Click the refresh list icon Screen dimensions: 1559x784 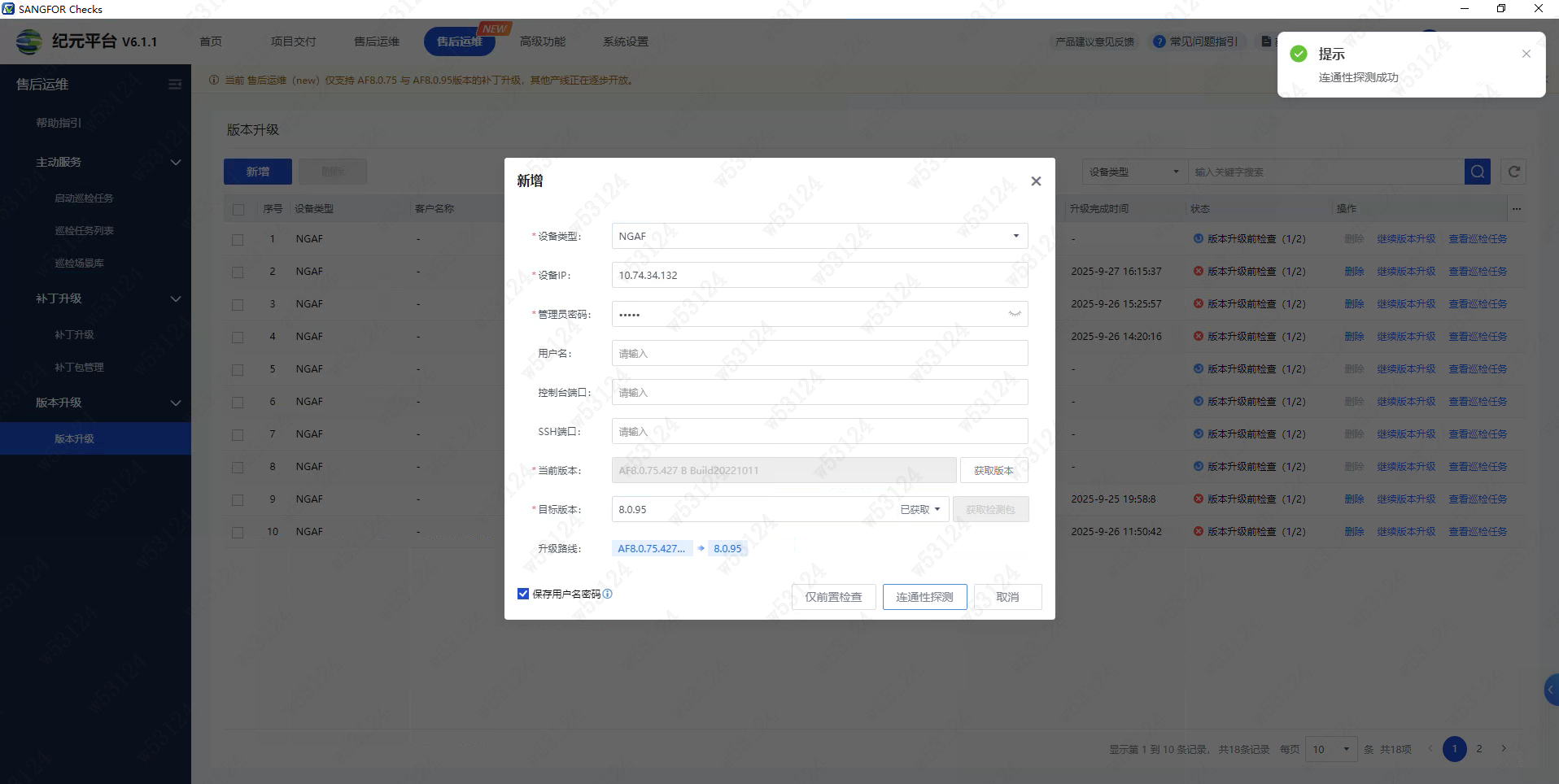coord(1513,172)
